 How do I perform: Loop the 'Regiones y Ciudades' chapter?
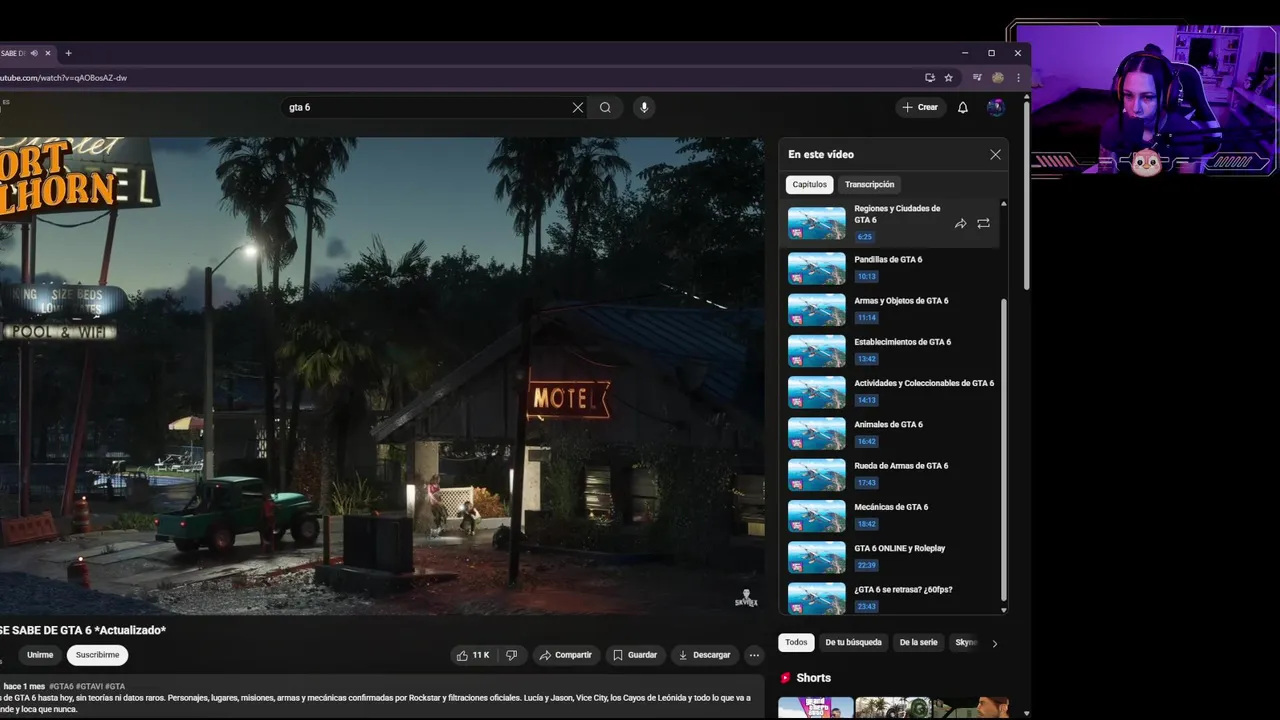click(x=983, y=224)
